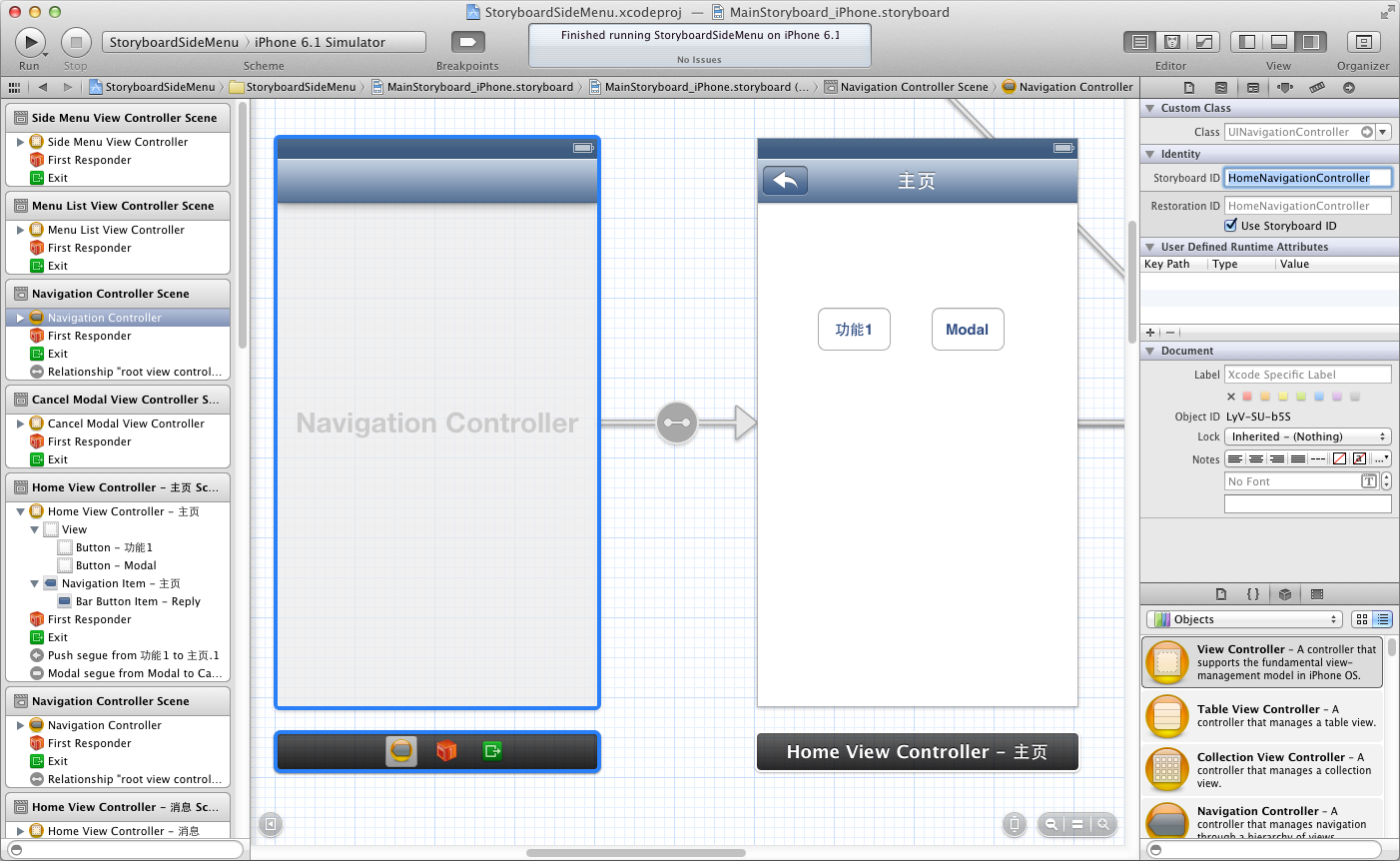Collapse the Document section

coord(1149,351)
